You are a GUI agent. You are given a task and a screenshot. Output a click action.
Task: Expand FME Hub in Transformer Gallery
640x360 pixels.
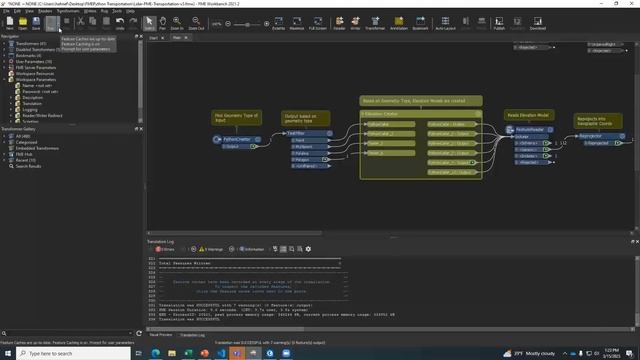(x=4, y=154)
